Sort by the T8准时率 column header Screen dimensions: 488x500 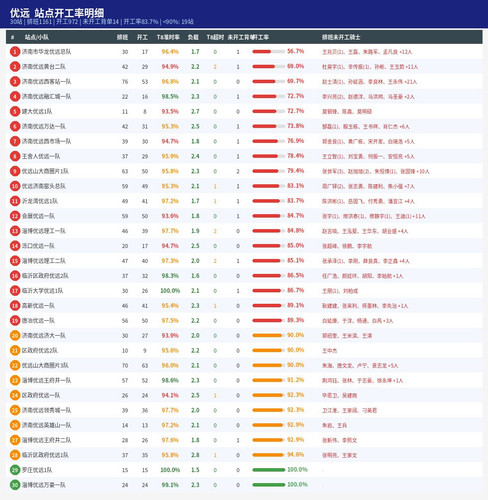pos(168,37)
